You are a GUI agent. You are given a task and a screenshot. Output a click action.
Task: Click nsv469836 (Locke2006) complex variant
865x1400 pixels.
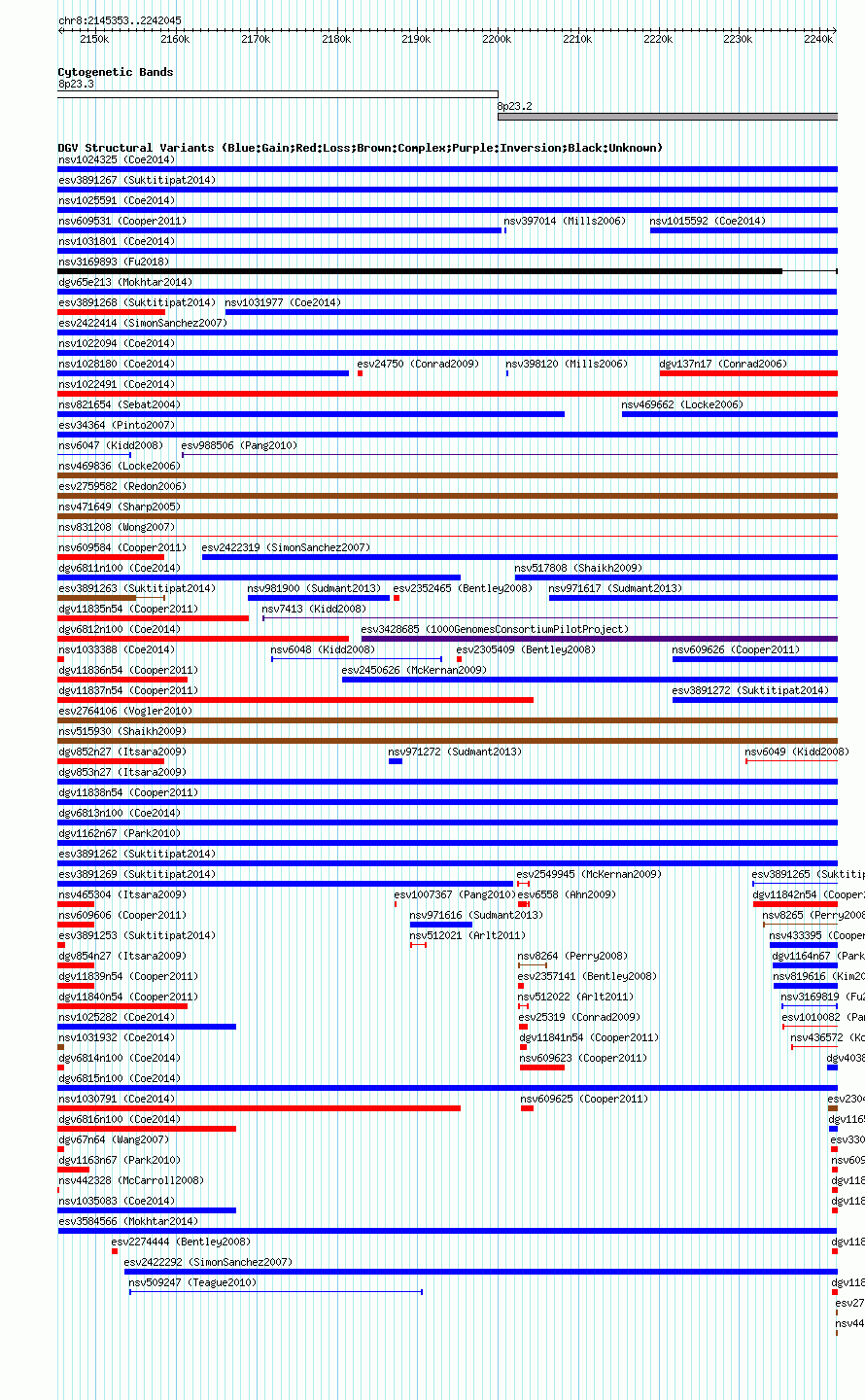(x=447, y=475)
